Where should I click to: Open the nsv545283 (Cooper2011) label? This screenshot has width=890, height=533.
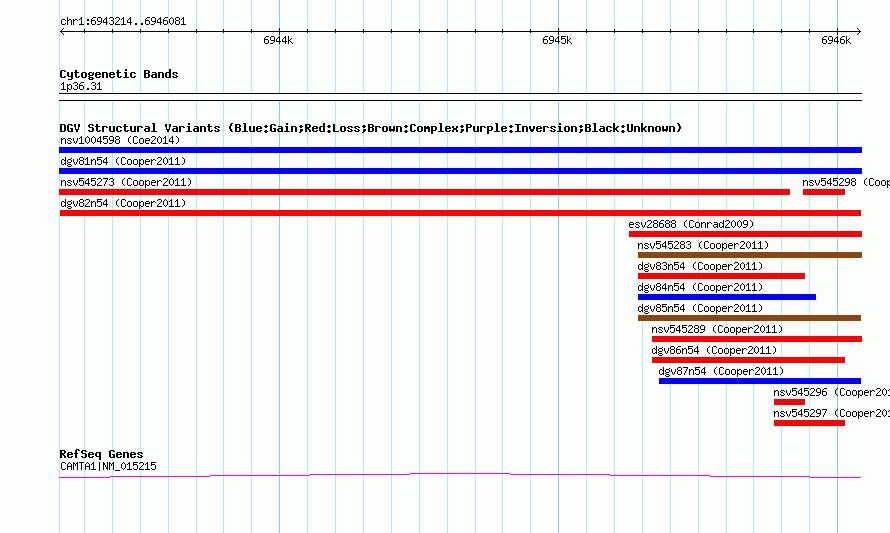pos(703,245)
